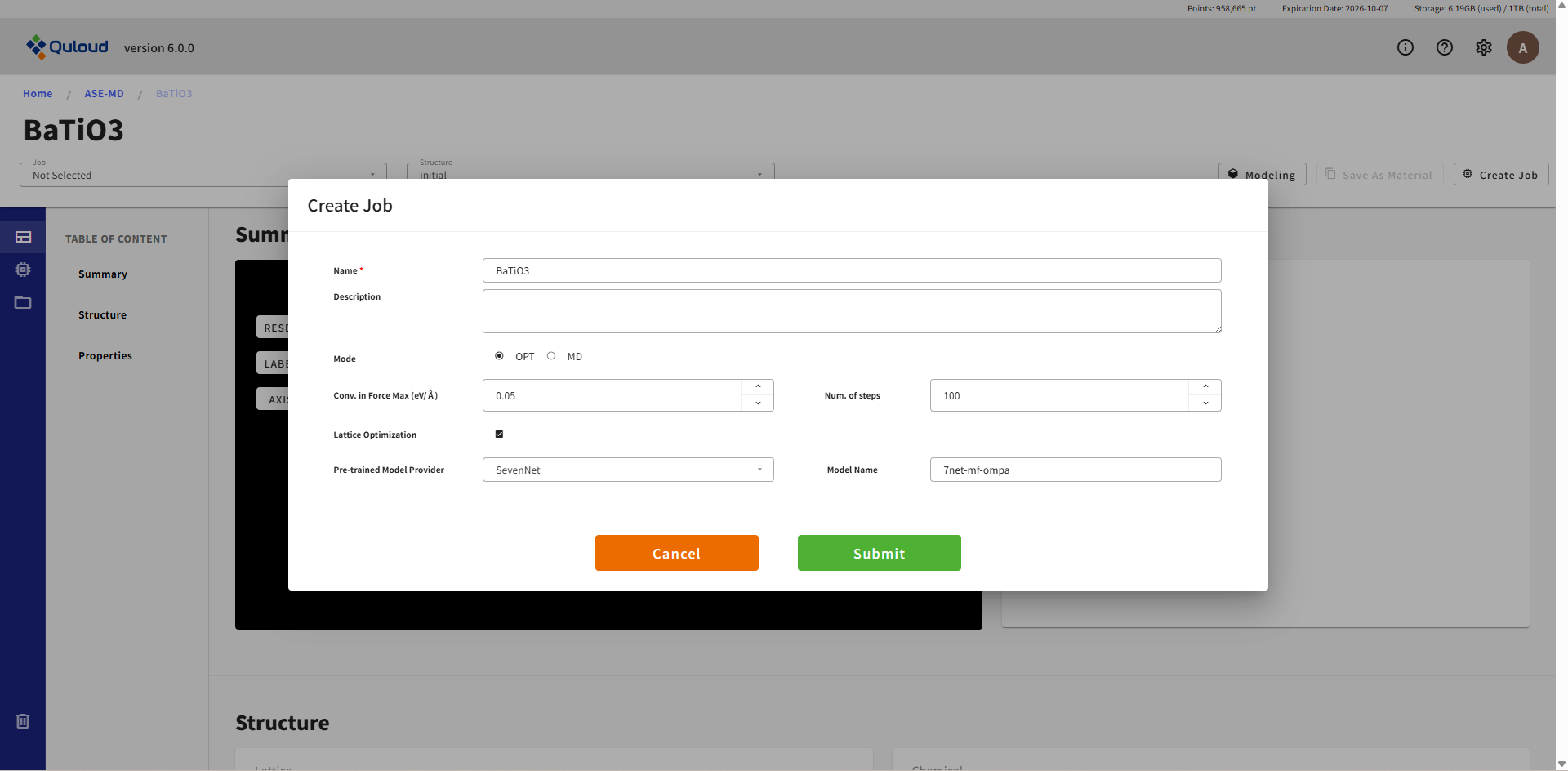Image resolution: width=1568 pixels, height=771 pixels.
Task: Open the info circle icon
Action: (x=1405, y=47)
